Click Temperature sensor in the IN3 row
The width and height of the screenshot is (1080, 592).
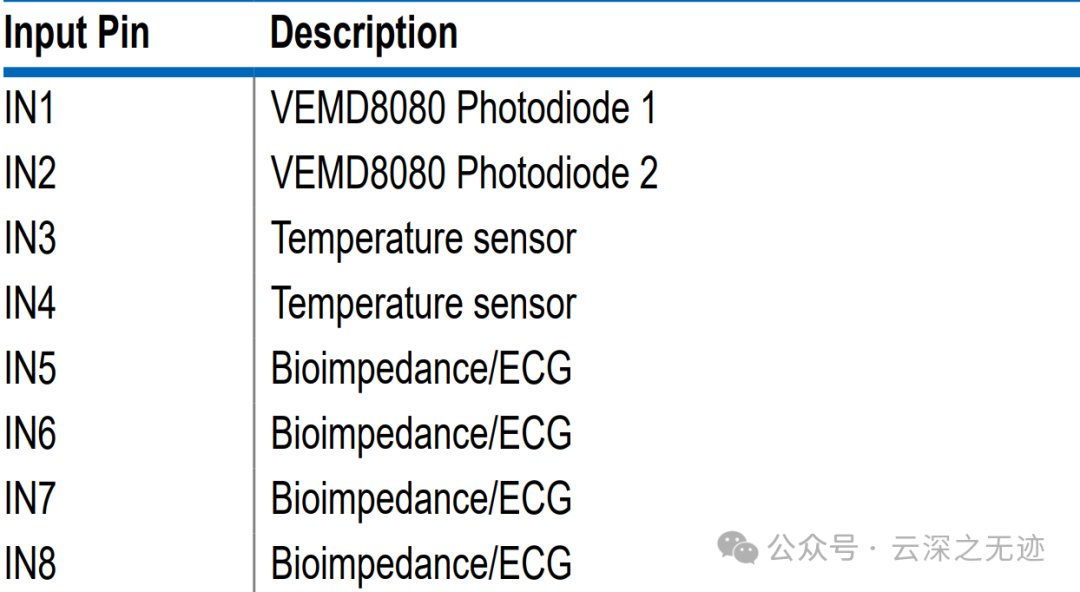coord(424,239)
